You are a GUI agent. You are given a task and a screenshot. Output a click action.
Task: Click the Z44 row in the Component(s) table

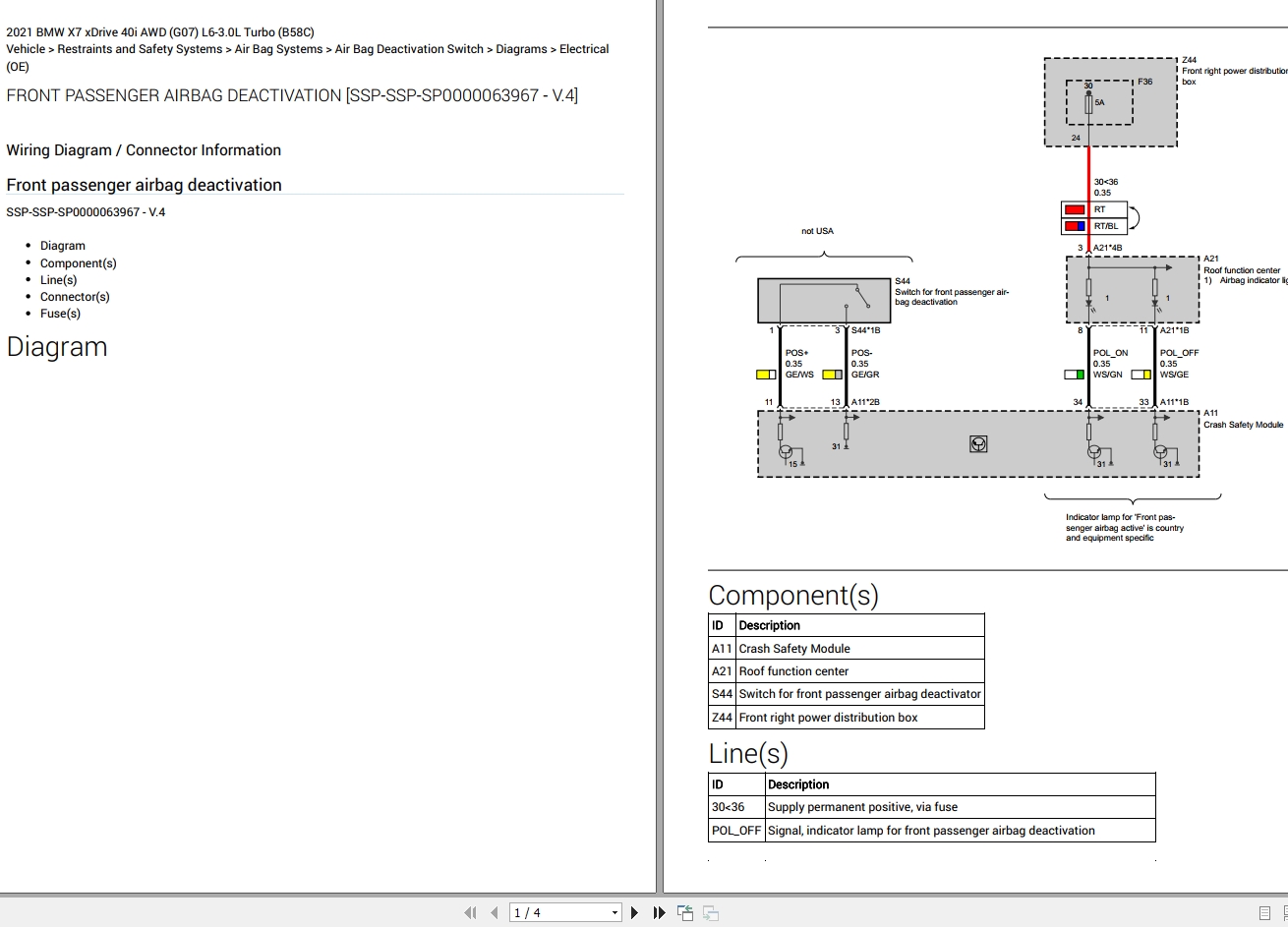point(847,718)
